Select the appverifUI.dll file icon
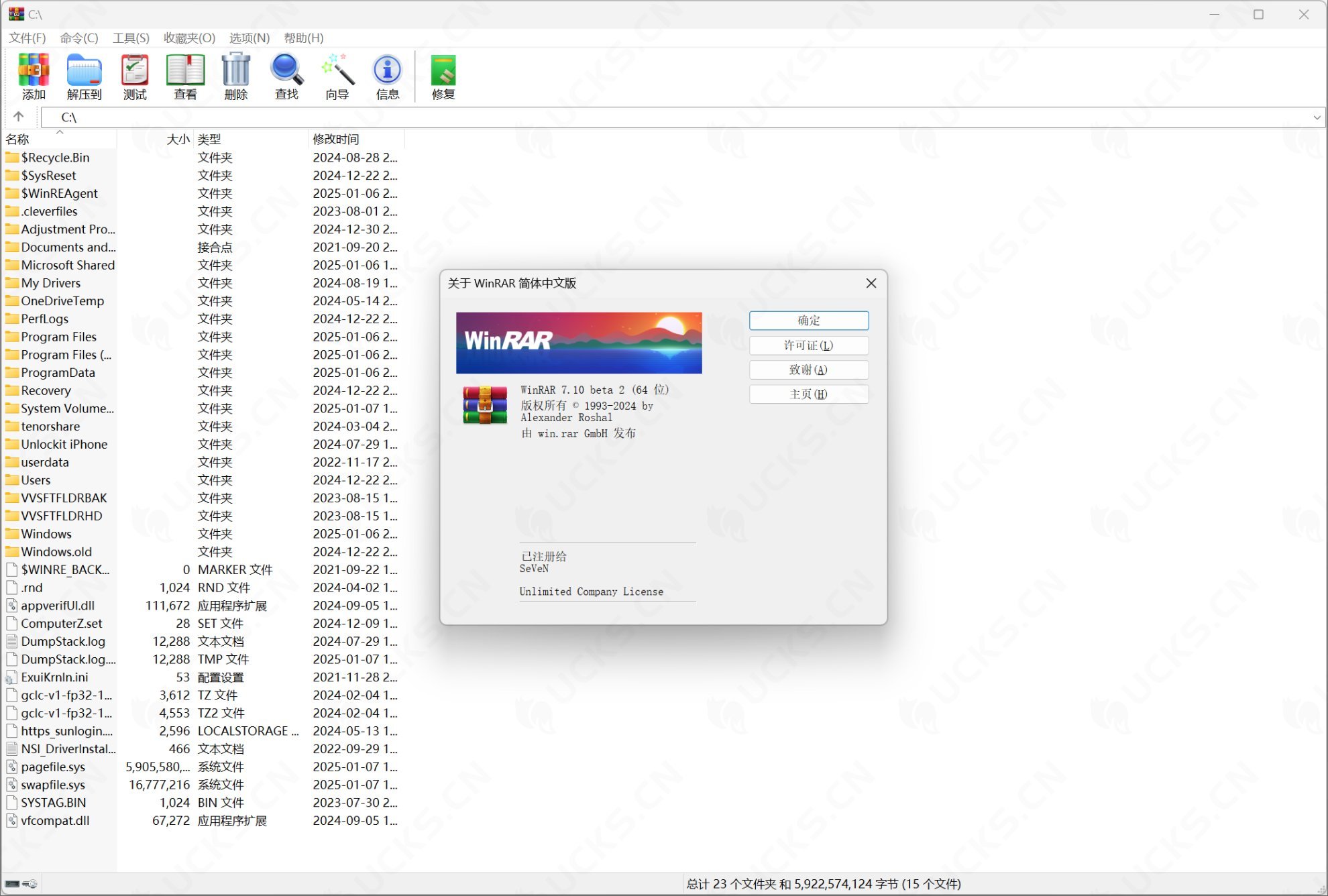The height and width of the screenshot is (896, 1328). [12, 606]
